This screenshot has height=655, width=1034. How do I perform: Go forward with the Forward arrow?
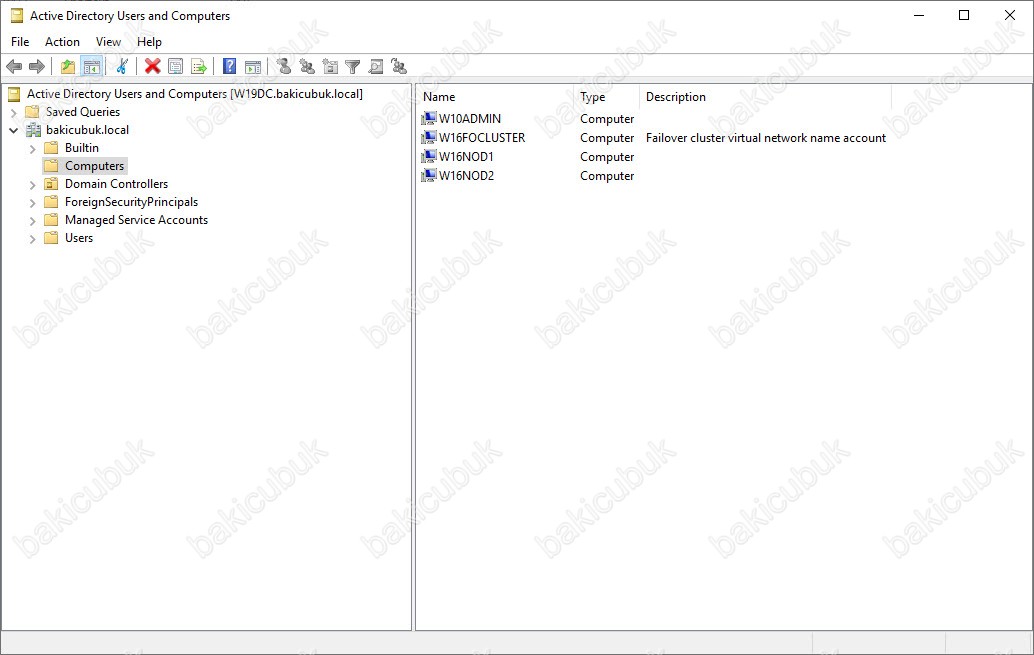point(37,66)
